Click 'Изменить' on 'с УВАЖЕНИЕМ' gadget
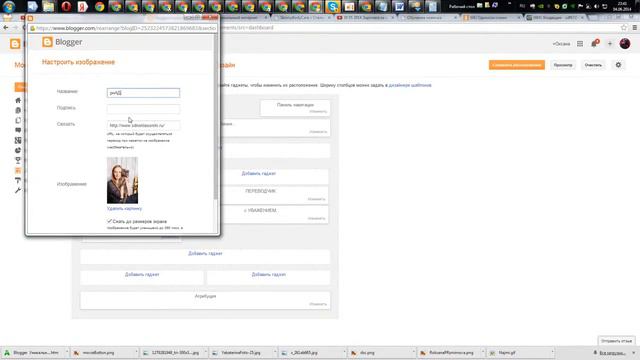 coord(317,218)
